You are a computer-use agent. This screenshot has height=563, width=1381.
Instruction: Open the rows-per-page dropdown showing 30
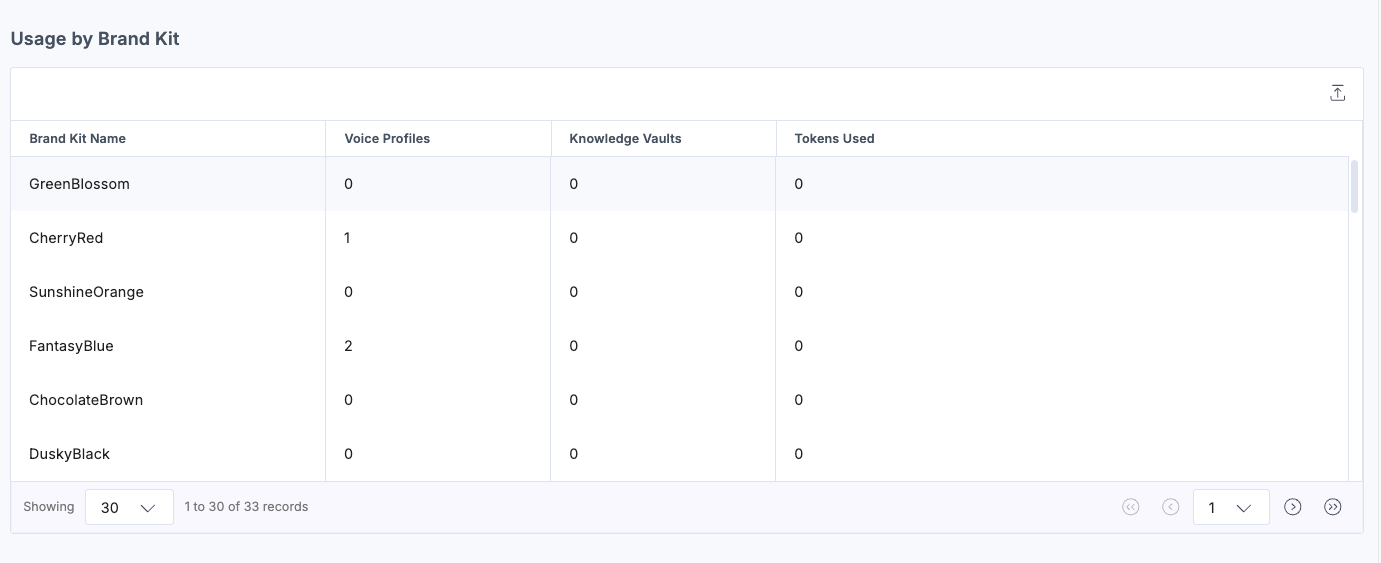(130, 507)
